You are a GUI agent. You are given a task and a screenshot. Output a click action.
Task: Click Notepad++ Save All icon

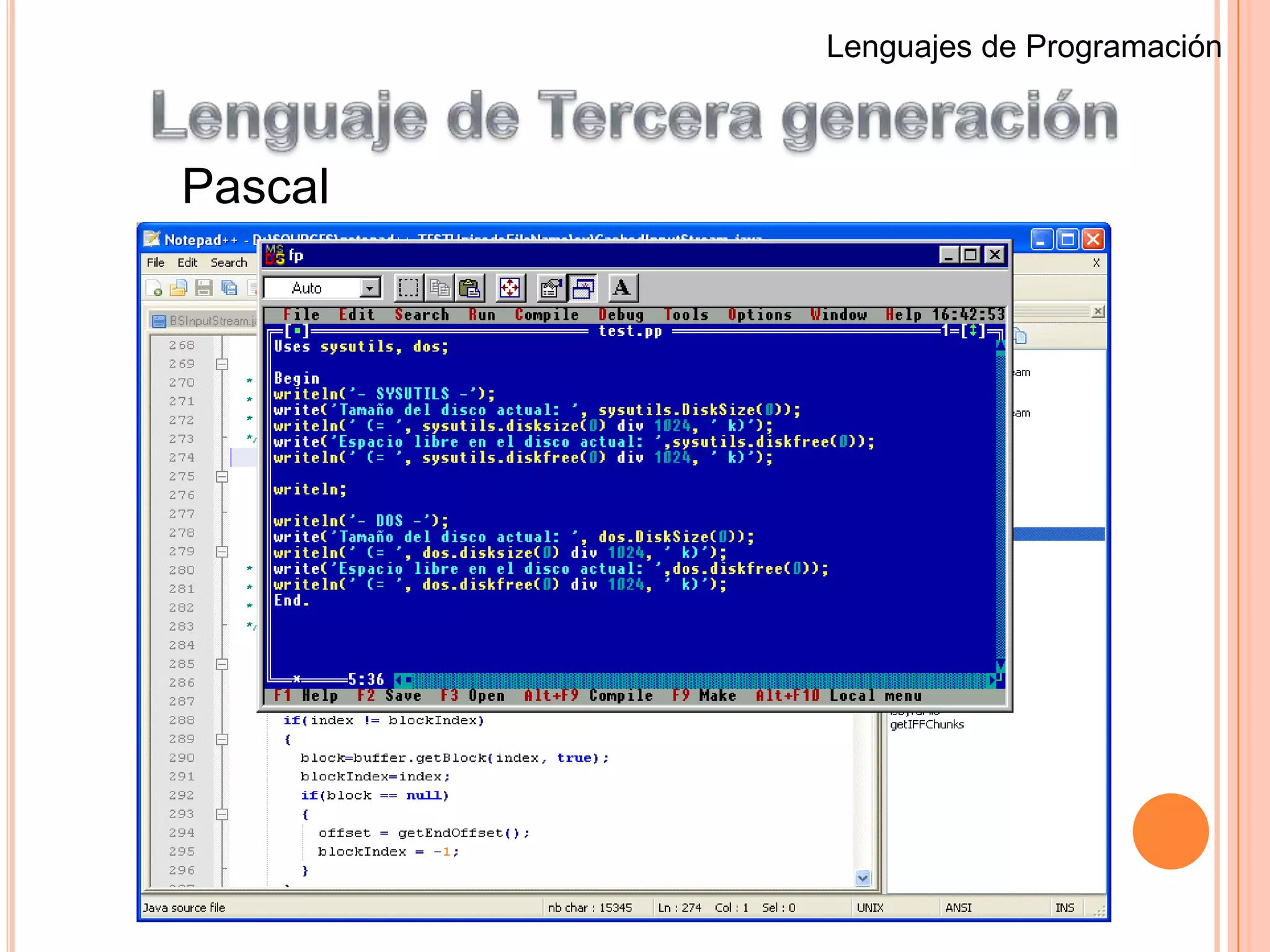pos(229,288)
